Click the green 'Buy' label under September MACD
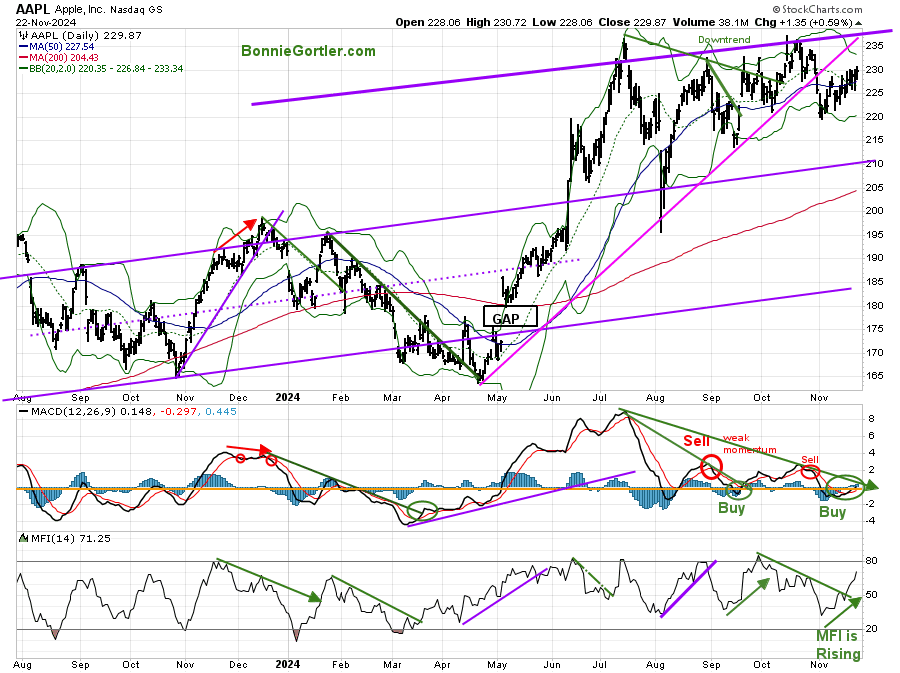The width and height of the screenshot is (900, 673). point(731,508)
